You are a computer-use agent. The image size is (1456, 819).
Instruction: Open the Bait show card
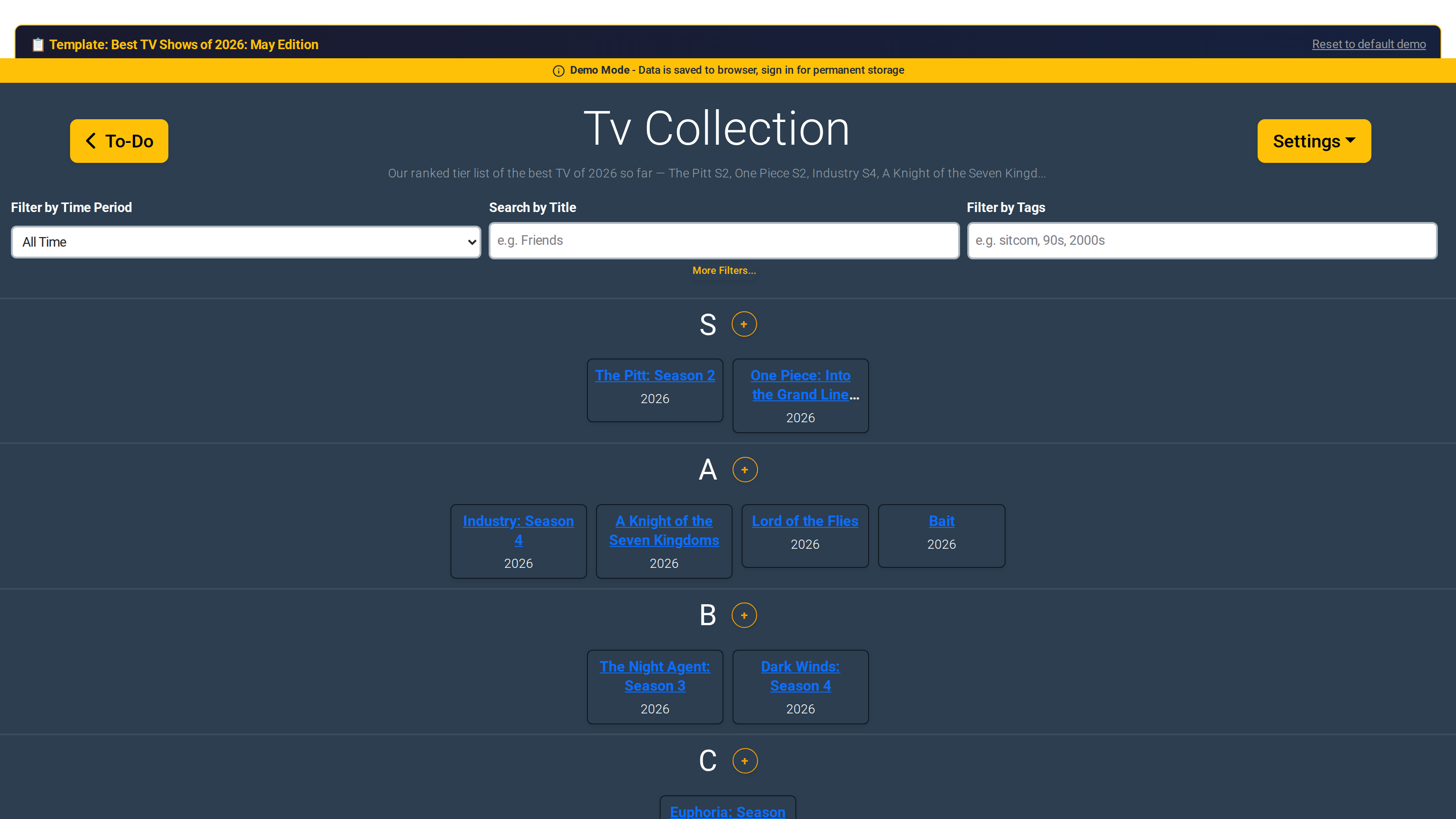click(x=941, y=521)
